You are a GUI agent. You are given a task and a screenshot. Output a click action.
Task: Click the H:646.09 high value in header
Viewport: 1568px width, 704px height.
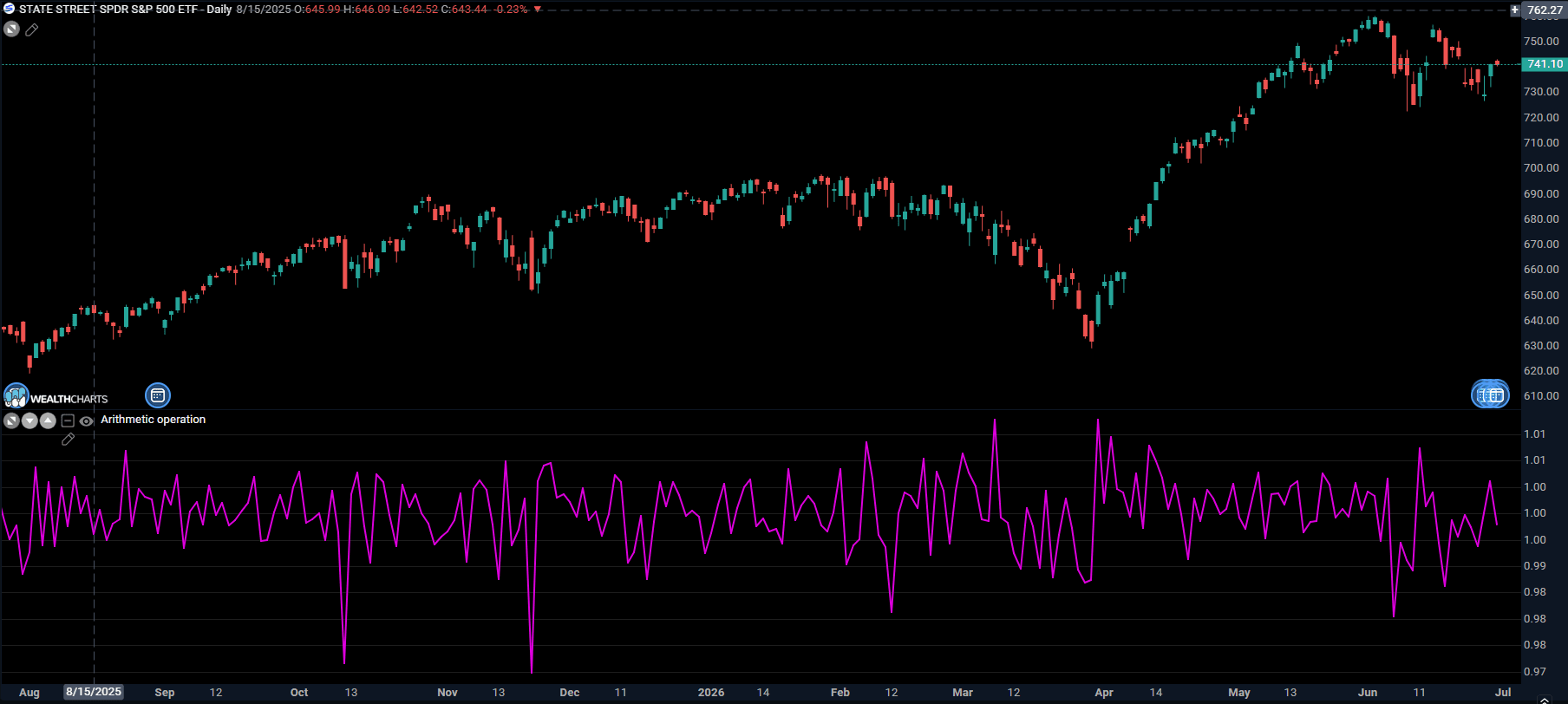(x=367, y=10)
